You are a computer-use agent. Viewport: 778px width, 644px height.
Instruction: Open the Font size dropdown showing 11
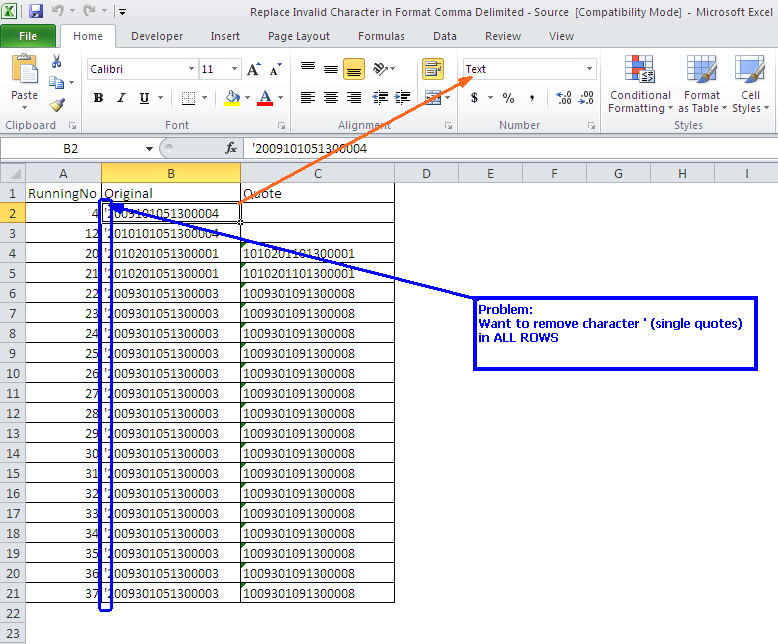(x=234, y=69)
